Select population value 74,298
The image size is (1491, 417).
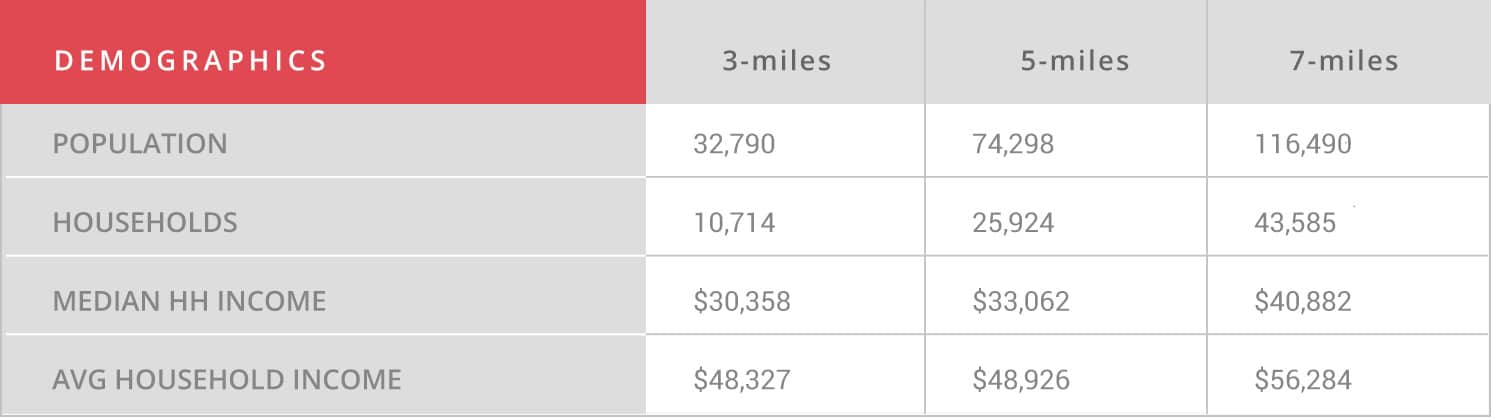pyautogui.click(x=1013, y=144)
